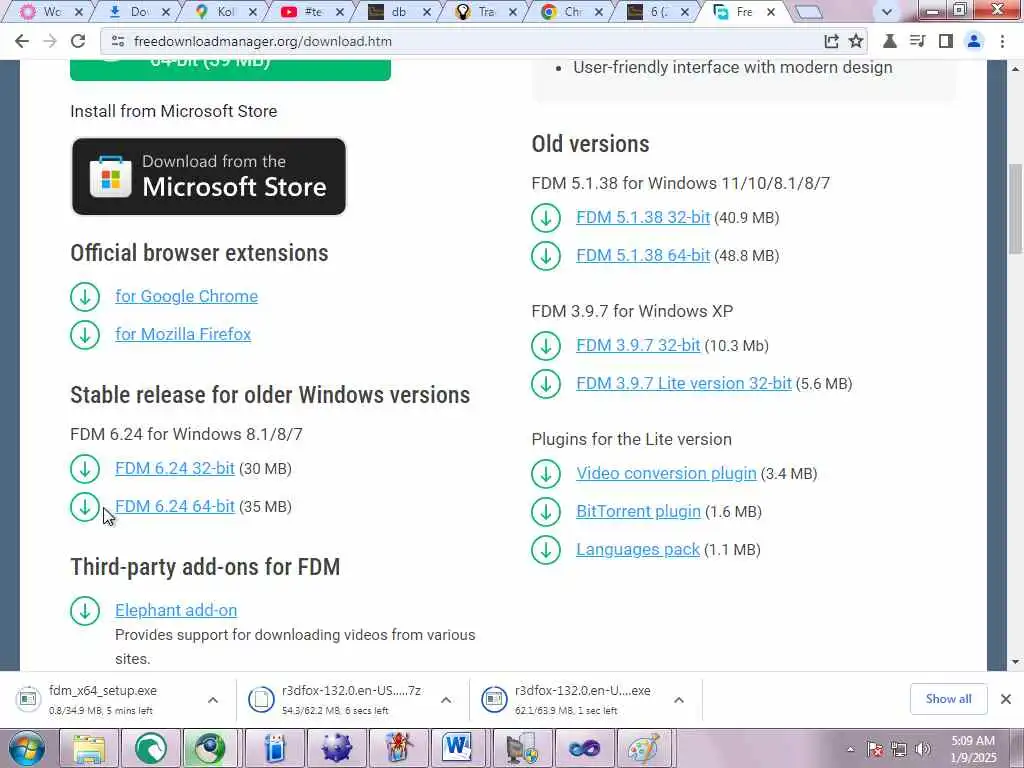
Task: Reload the page with the refresh icon
Action: click(x=78, y=41)
